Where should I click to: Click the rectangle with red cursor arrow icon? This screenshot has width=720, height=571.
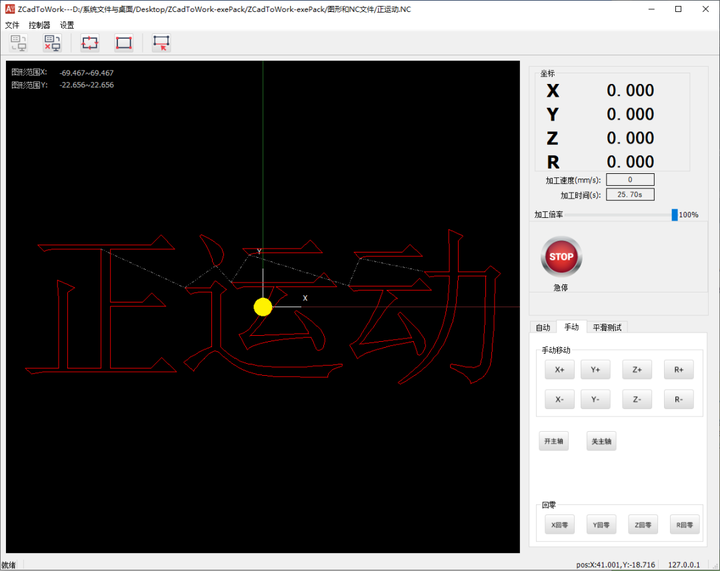click(162, 43)
